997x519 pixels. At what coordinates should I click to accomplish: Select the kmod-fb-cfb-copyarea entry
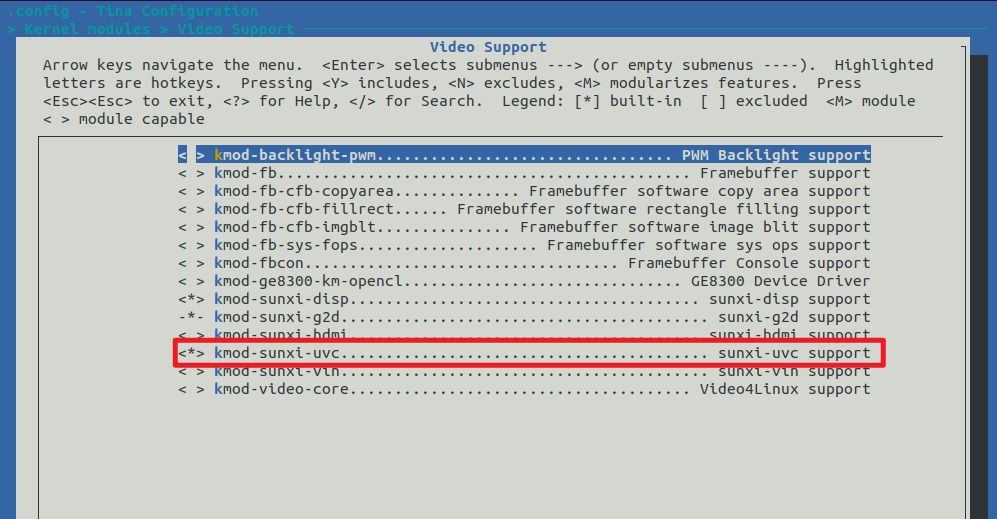(541, 191)
